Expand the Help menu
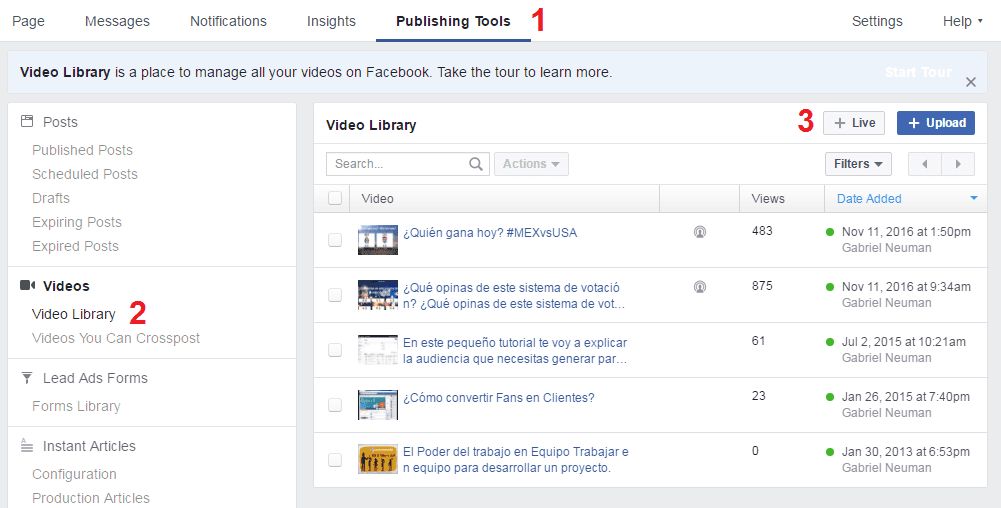The width and height of the screenshot is (1001, 508). click(962, 21)
